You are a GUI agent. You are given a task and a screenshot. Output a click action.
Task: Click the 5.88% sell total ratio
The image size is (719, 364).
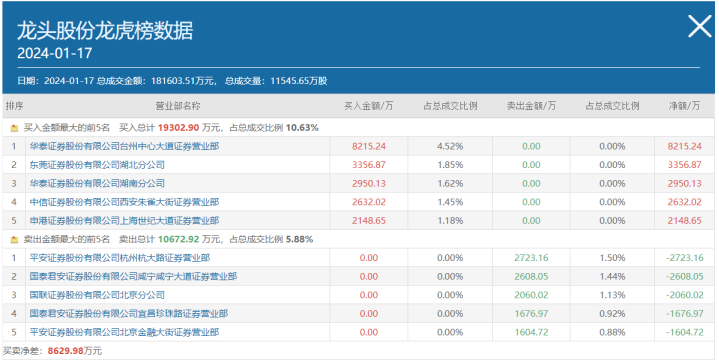click(x=299, y=239)
